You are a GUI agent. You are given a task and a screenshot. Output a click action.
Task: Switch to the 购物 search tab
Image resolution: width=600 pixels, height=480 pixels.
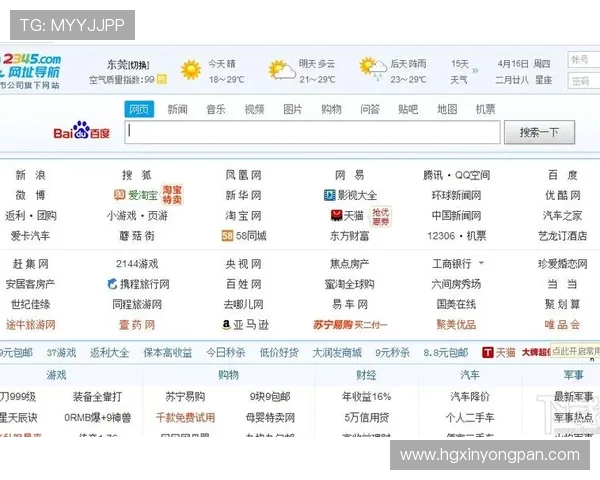coord(331,109)
